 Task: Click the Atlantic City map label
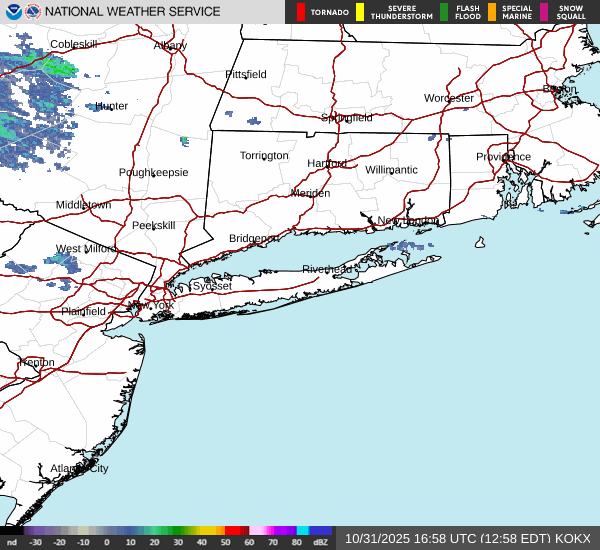[79, 468]
